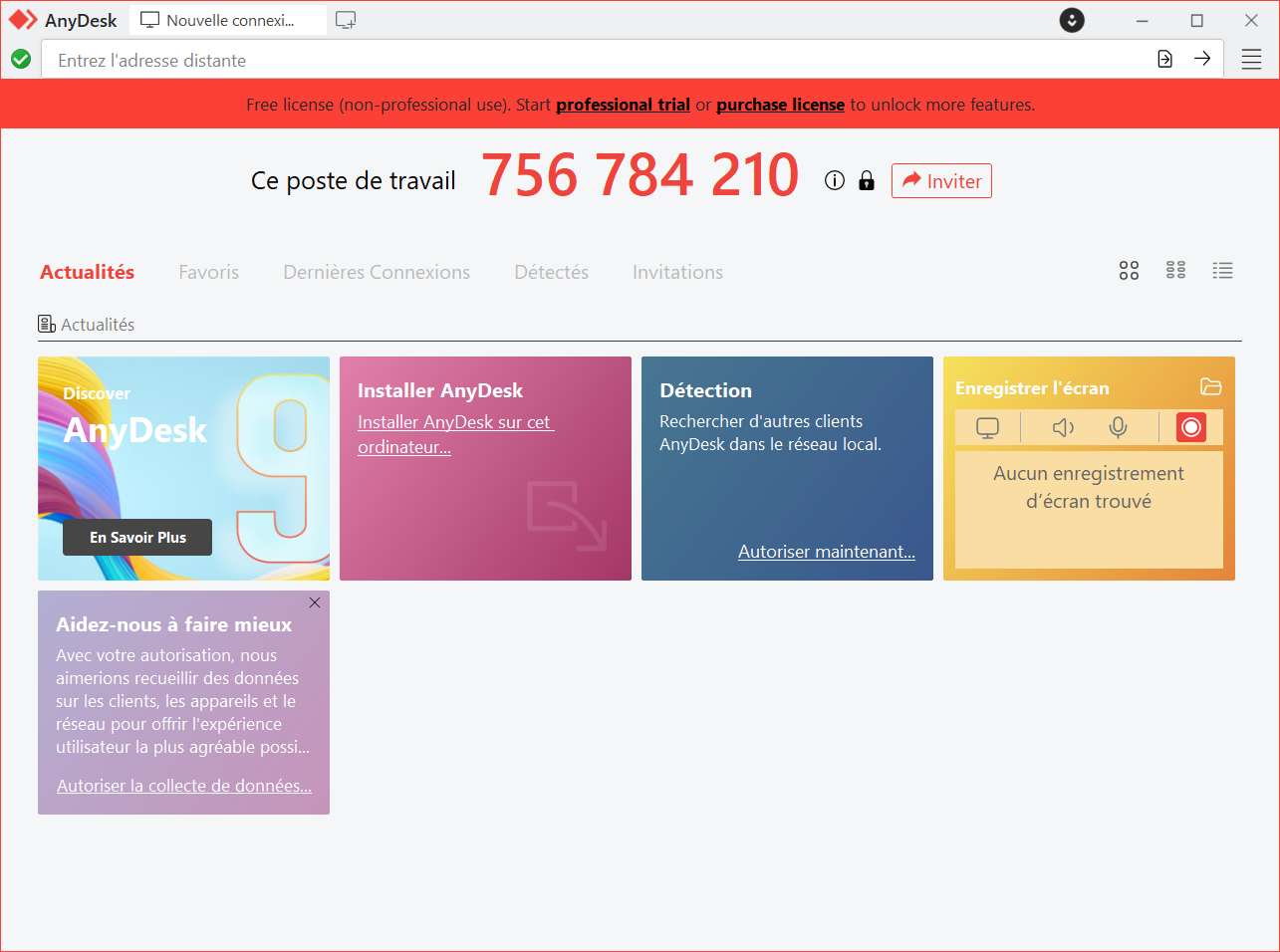The image size is (1280, 952).
Task: Click the Aidez-nous à faire mieux heading
Action: (x=174, y=624)
